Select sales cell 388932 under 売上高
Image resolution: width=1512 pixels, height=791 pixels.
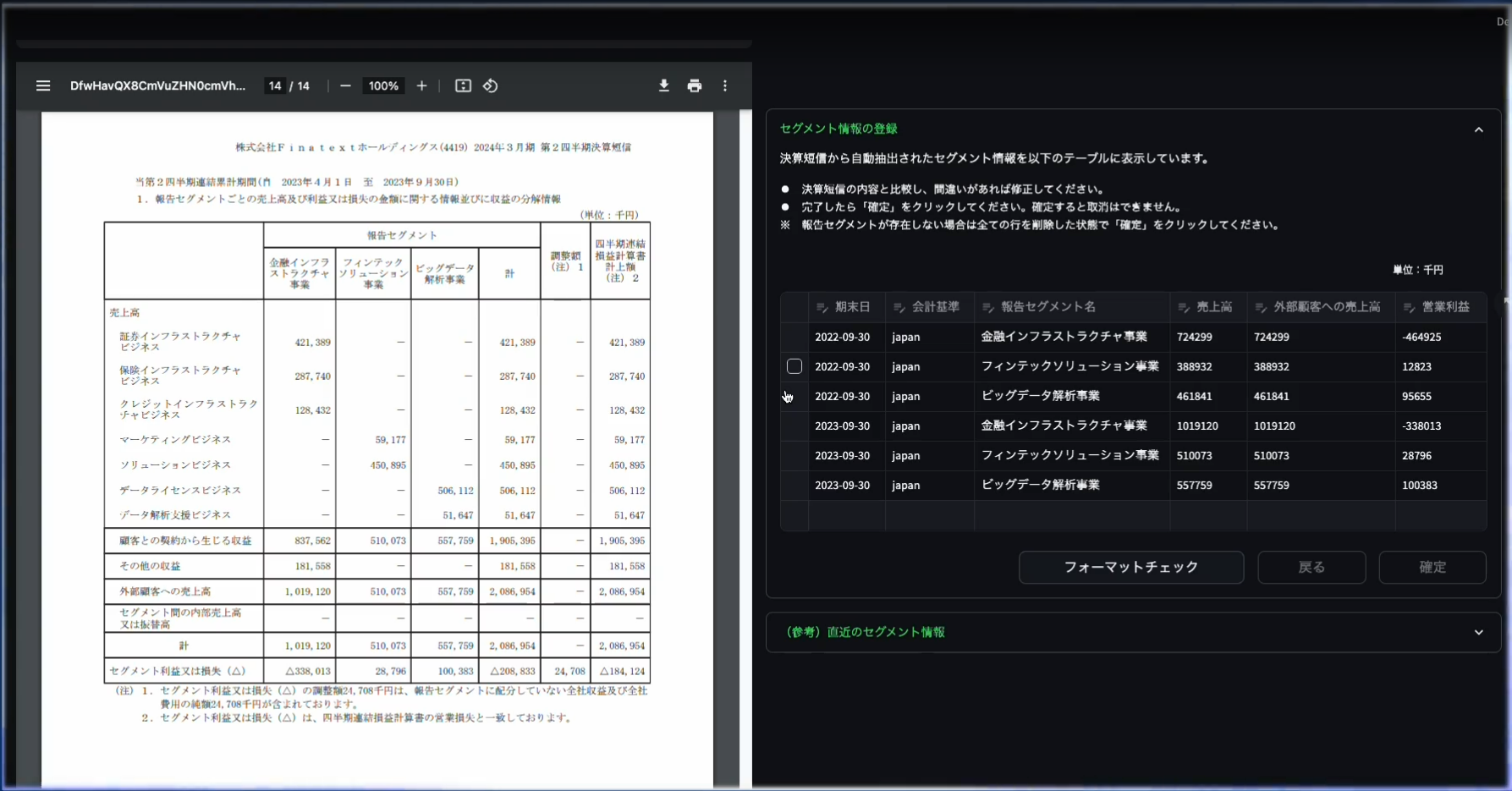pyautogui.click(x=1208, y=366)
